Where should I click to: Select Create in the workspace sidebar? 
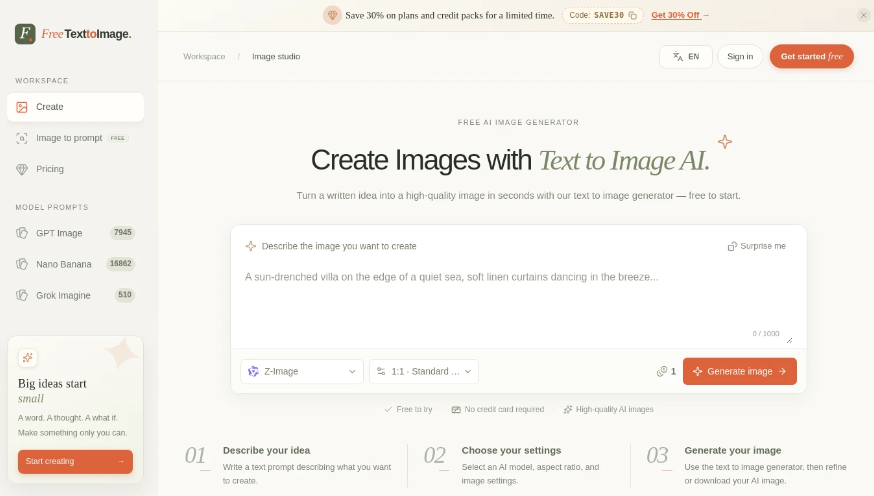pos(75,107)
